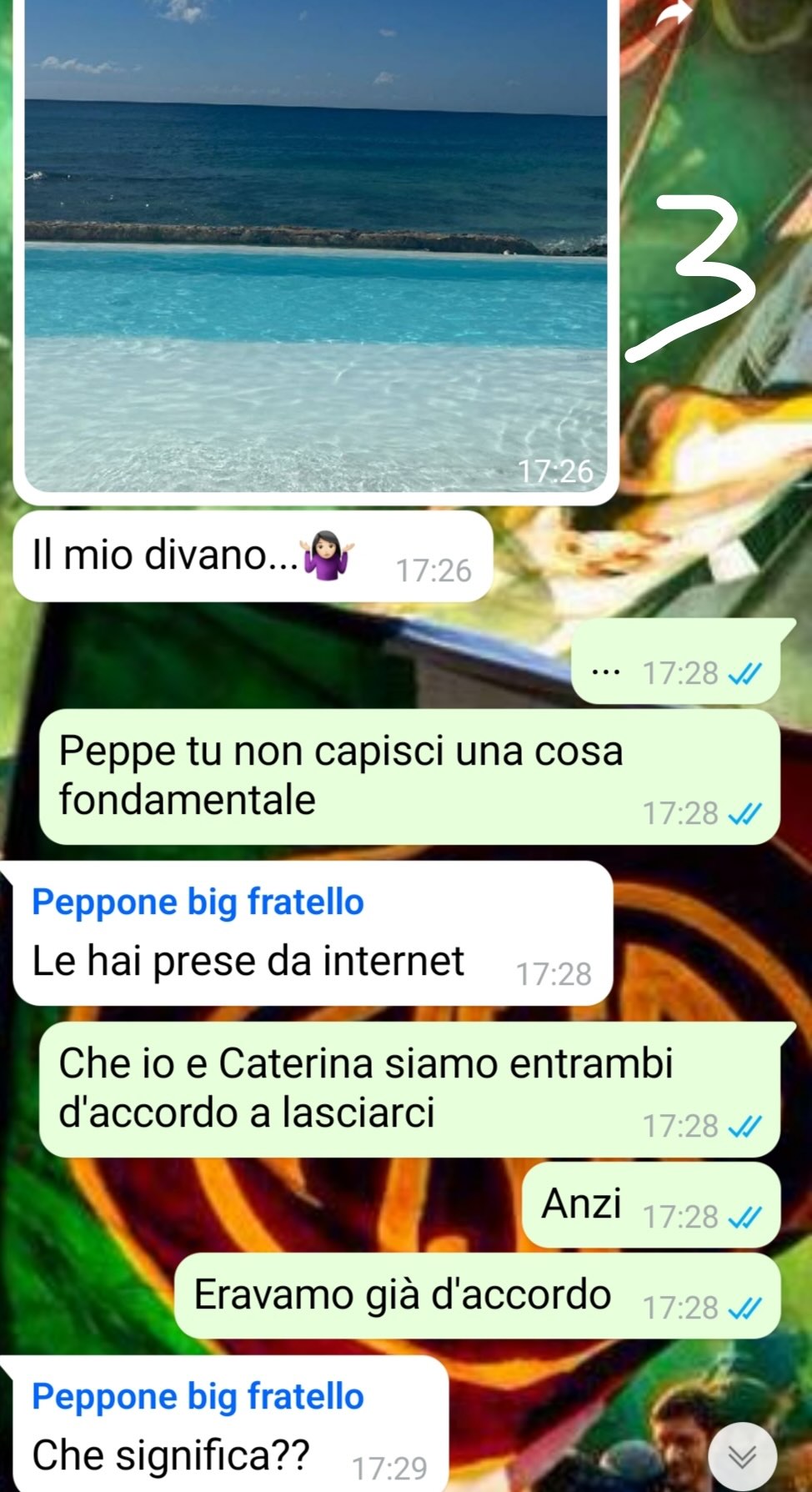This screenshot has height=1492, width=812.
Task: Select the 'Il mio divano...' message
Action: [253, 556]
